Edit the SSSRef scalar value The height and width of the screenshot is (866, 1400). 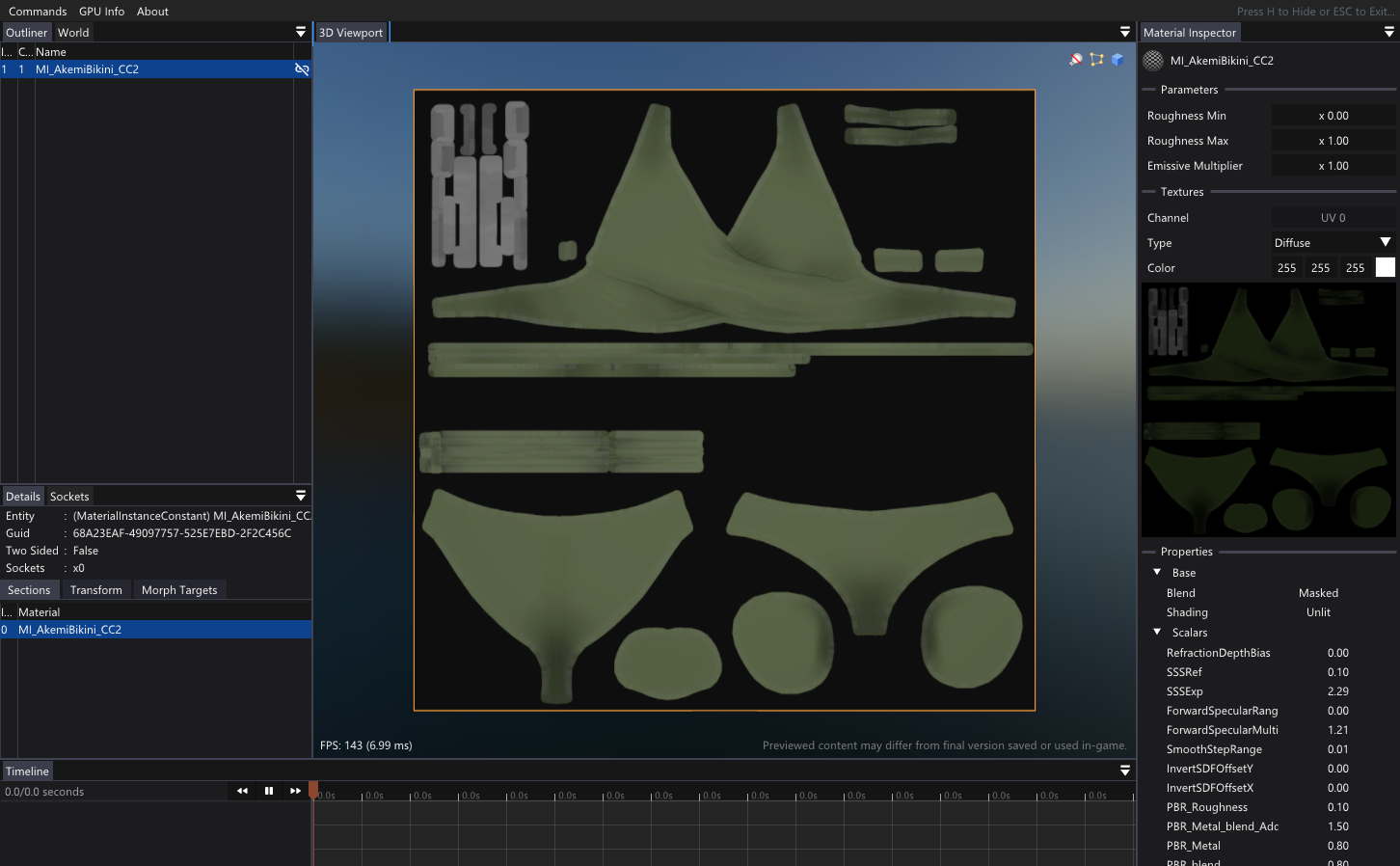pos(1337,672)
